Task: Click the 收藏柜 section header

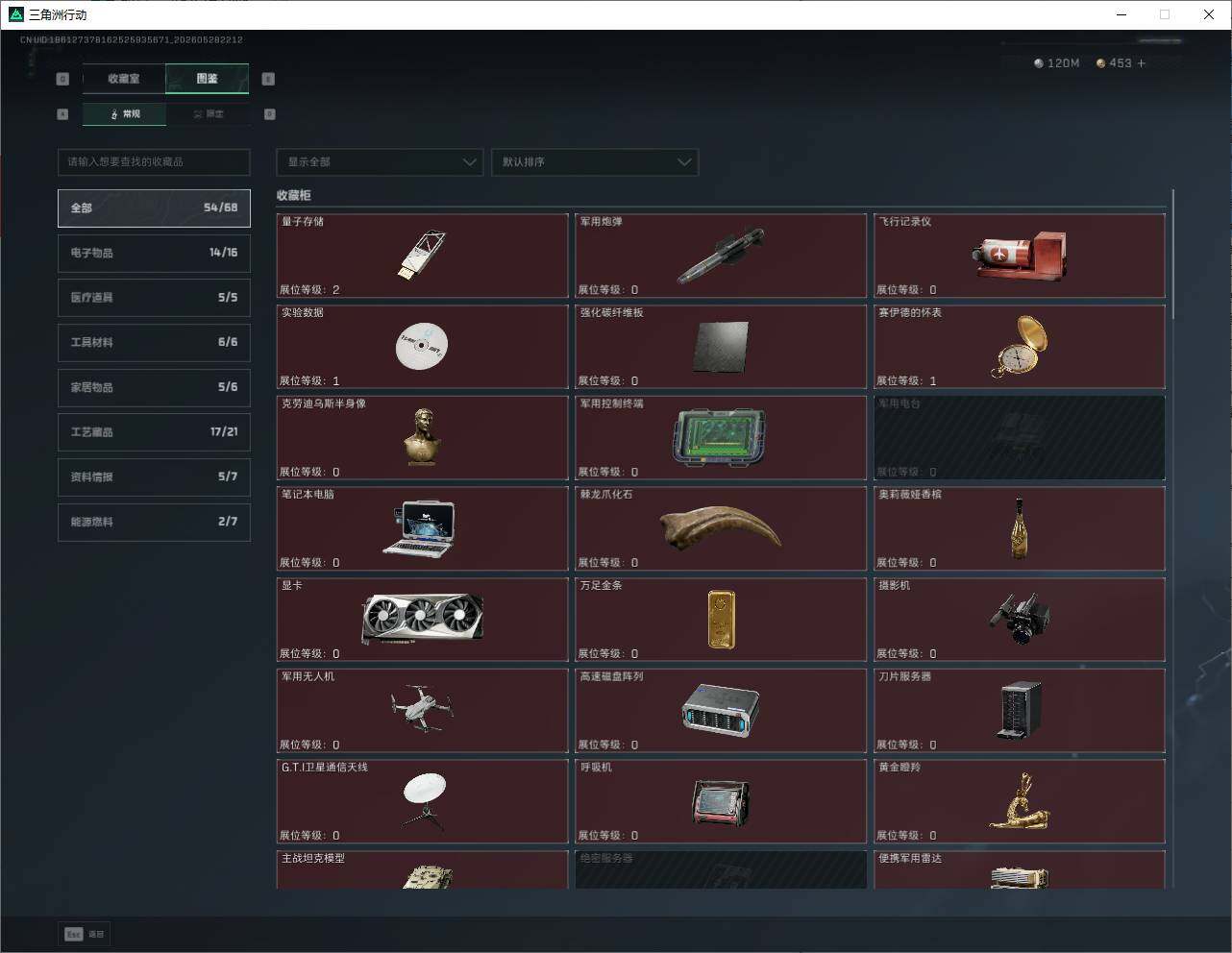Action: click(x=294, y=195)
